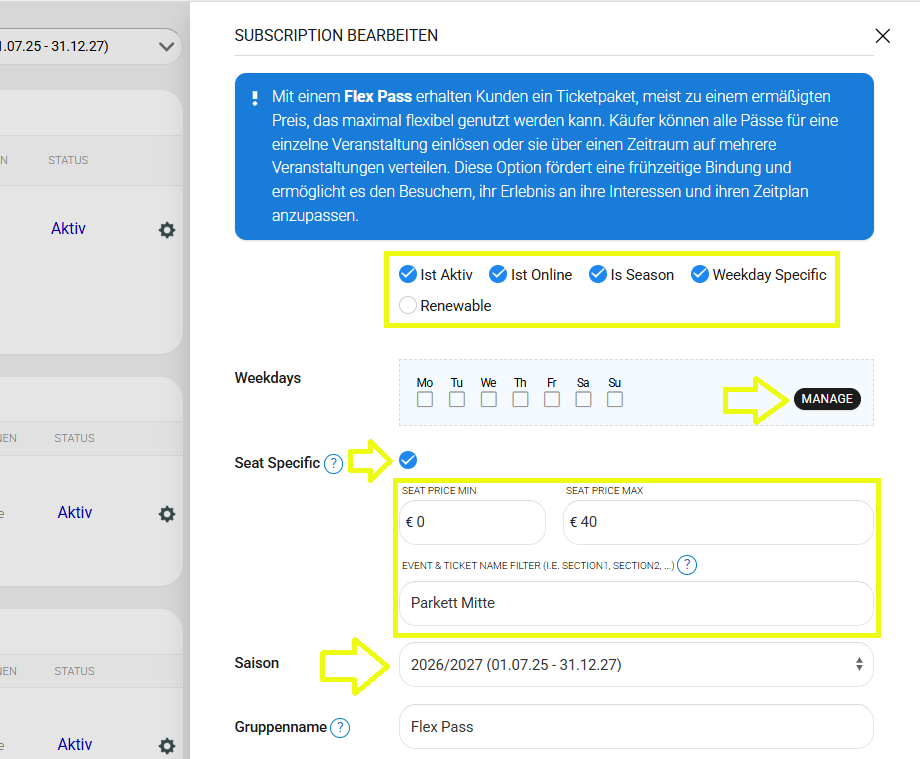Screen dimensions: 920x759
Task: Uncheck the Ist Aktiv checkbox
Action: (x=408, y=274)
